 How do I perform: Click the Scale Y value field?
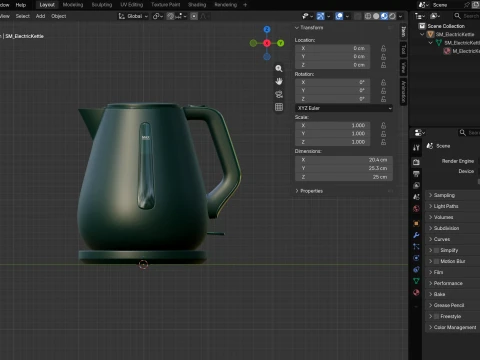pyautogui.click(x=332, y=134)
